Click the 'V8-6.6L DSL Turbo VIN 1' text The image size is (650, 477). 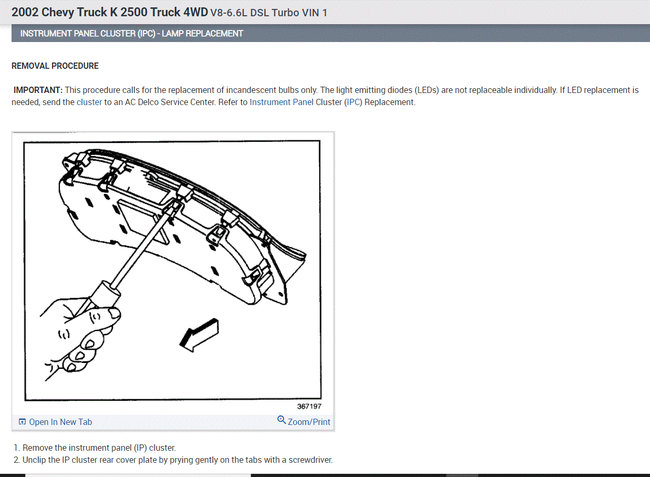269,13
